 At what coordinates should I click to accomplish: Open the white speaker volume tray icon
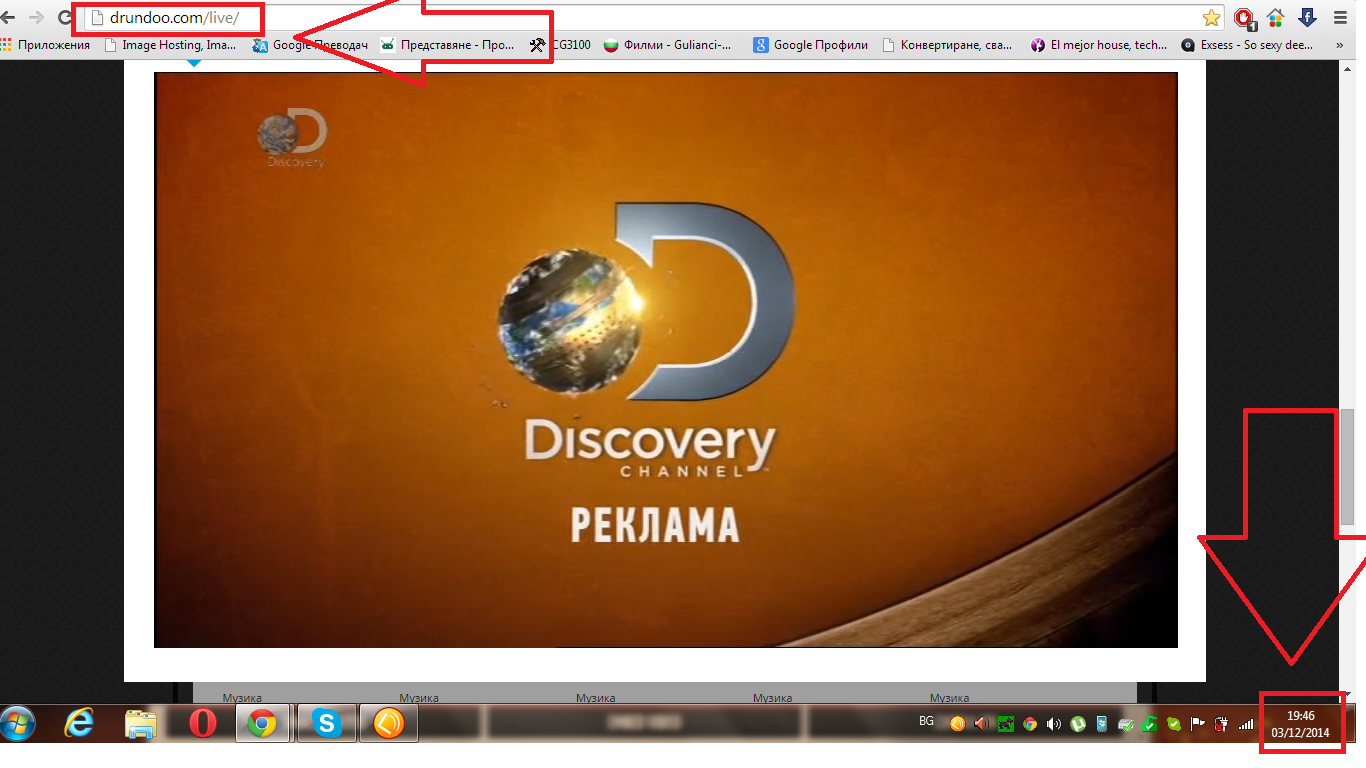1053,724
